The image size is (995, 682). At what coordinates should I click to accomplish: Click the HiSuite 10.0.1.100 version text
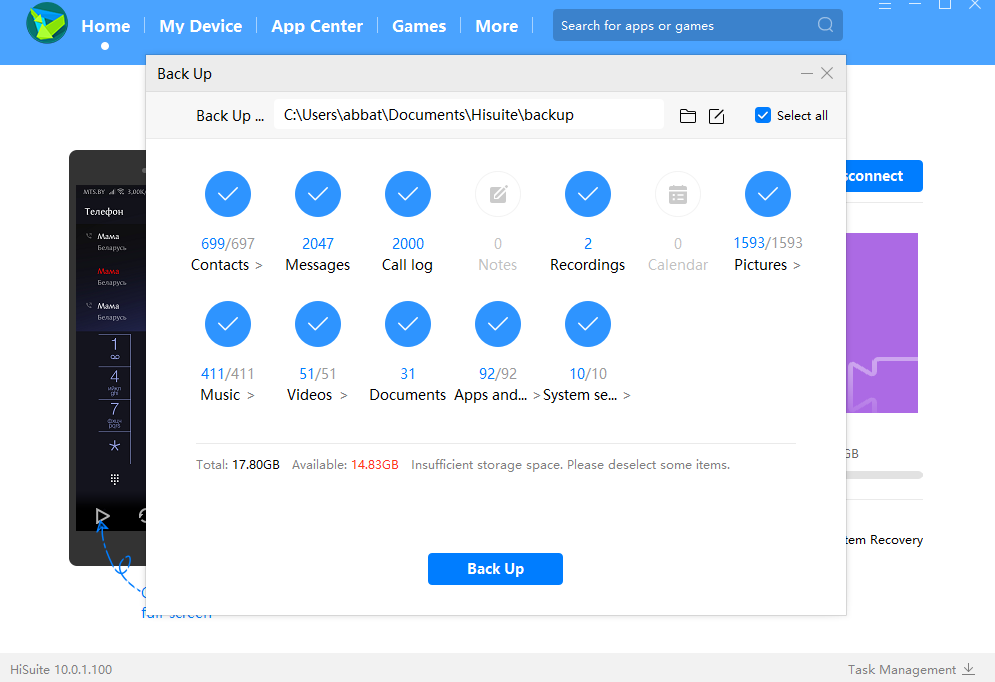[61, 669]
